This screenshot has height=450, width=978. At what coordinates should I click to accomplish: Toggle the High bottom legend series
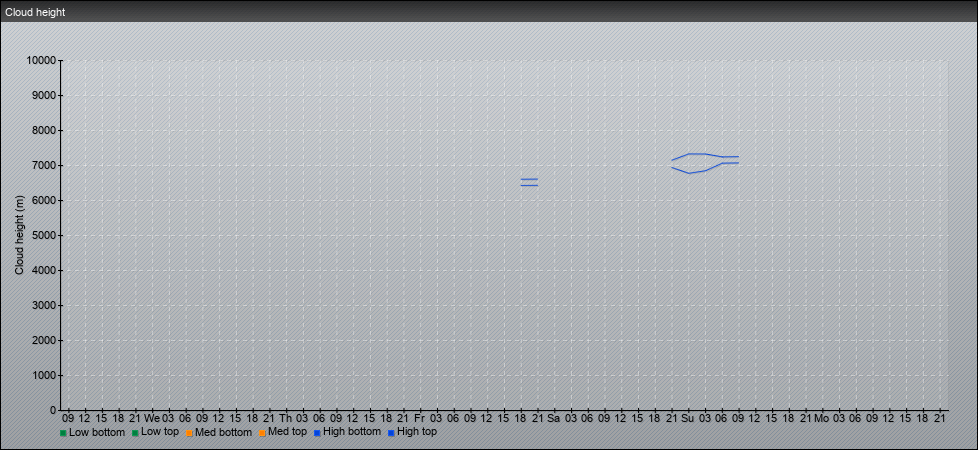click(347, 432)
